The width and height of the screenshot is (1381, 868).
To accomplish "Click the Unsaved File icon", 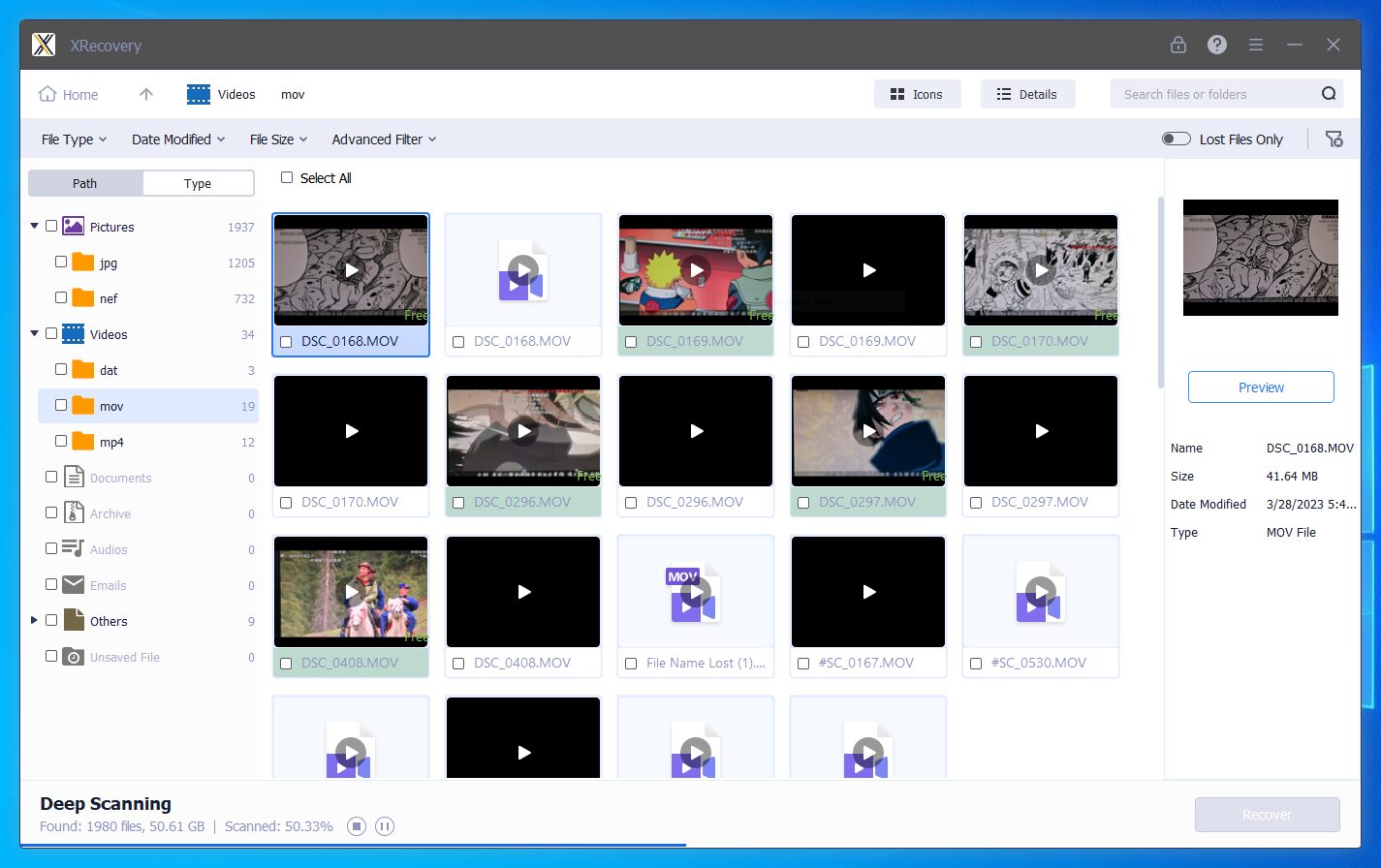I will 73,656.
